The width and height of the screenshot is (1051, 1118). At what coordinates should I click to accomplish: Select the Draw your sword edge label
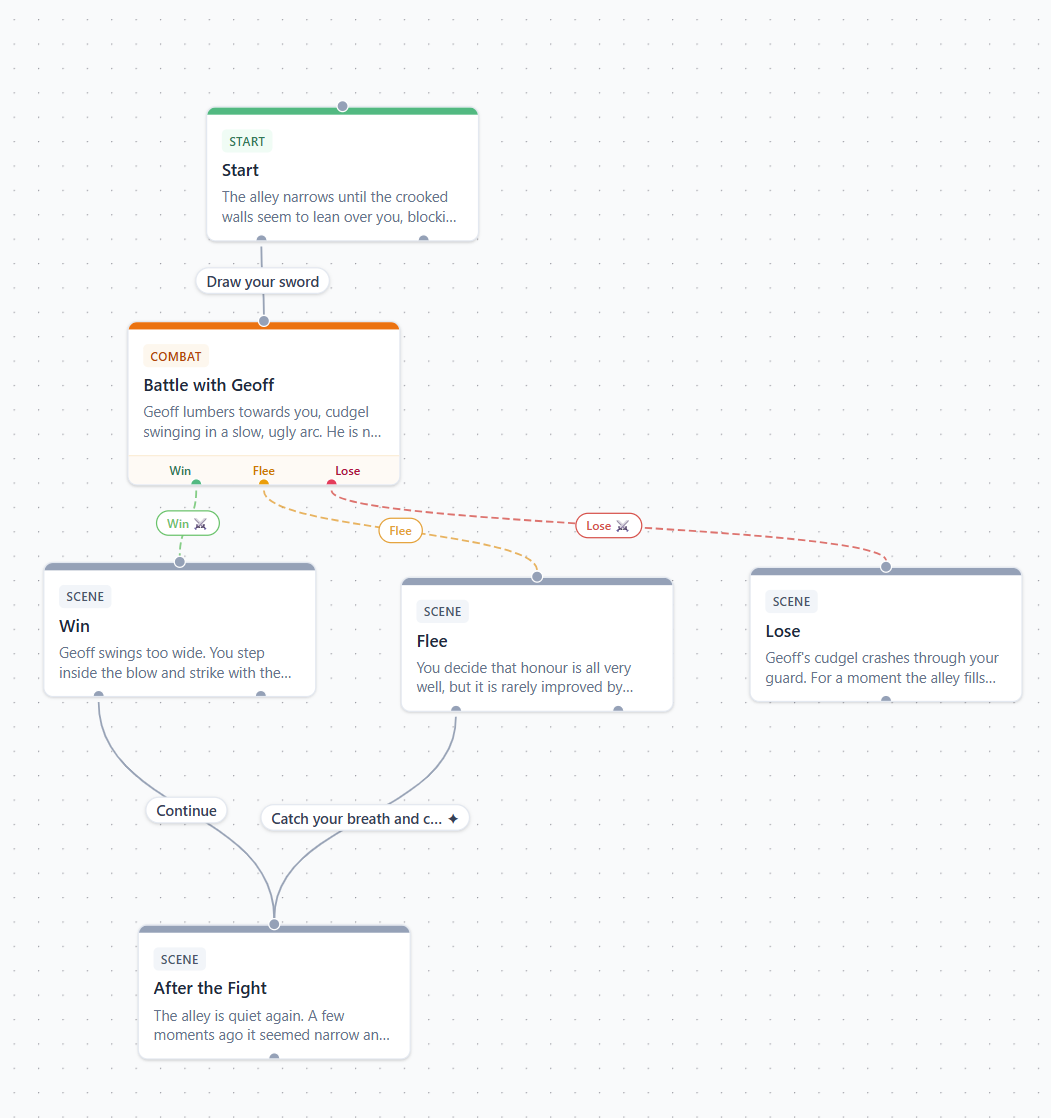tap(262, 282)
